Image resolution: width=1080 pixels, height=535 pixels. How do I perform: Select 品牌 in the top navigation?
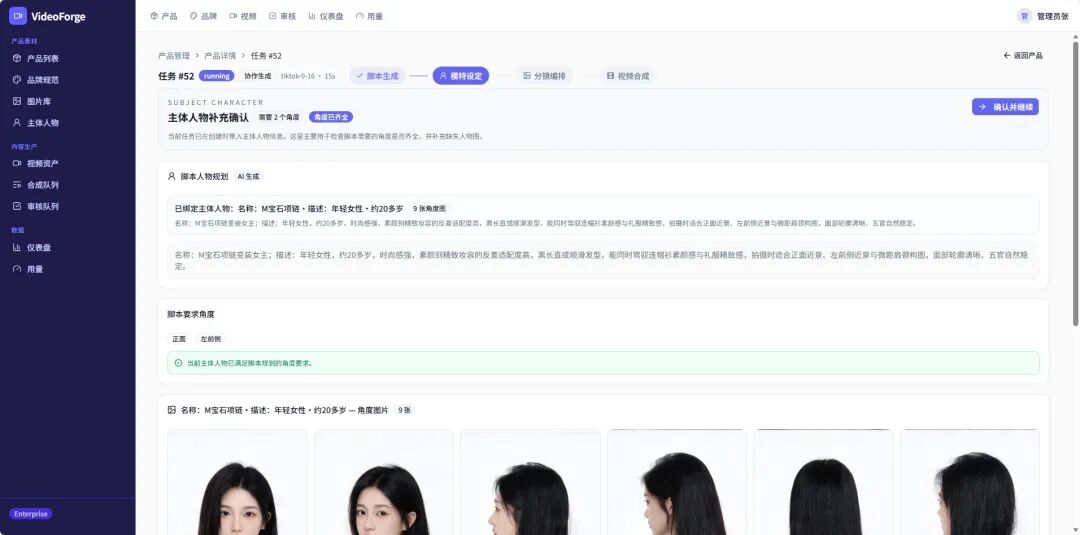(x=203, y=16)
